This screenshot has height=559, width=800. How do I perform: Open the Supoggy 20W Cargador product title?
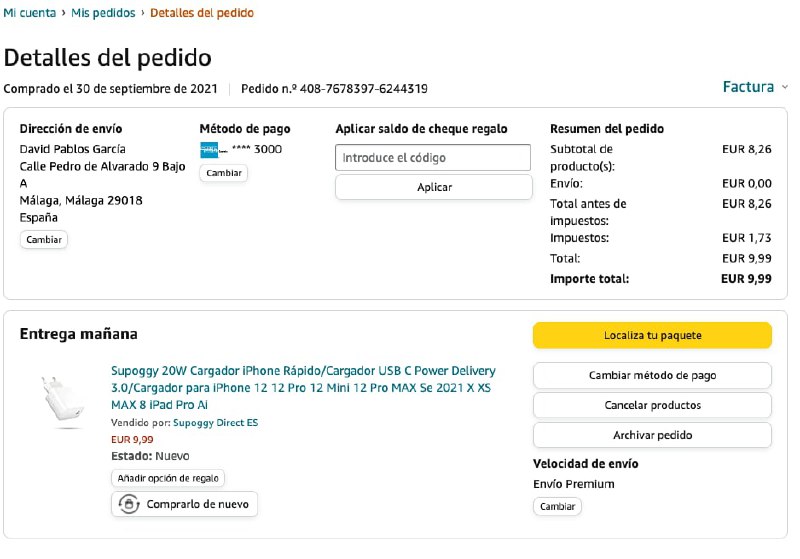pos(303,387)
